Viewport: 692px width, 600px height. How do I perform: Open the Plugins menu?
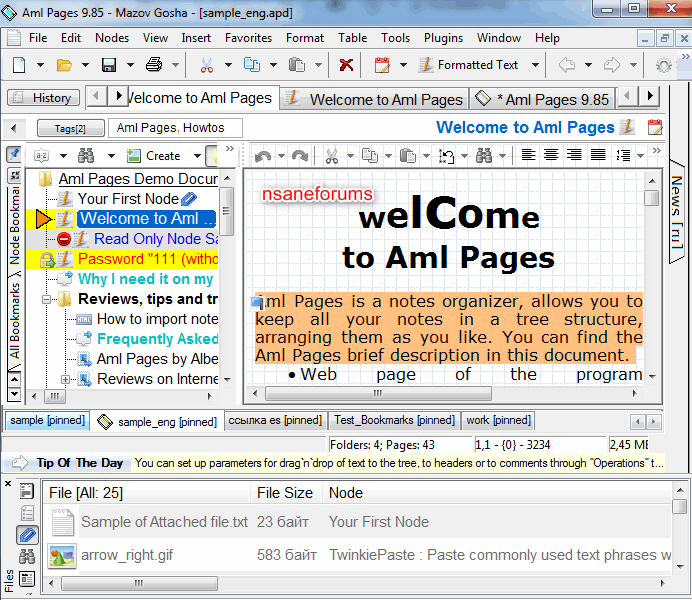[443, 38]
